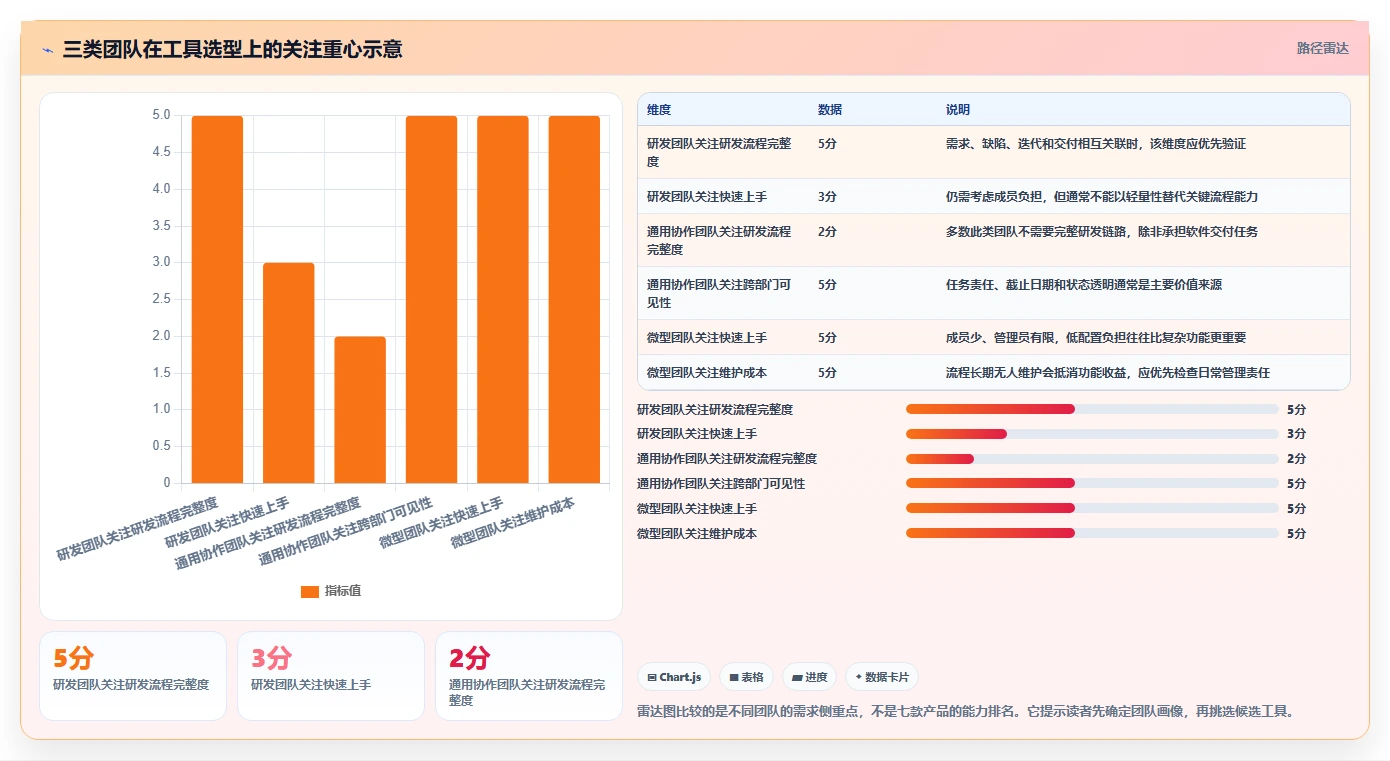Screen dimensions: 1390x761
Task: Click the description starting 任务责任、截止日期
Action: [x=1084, y=285]
